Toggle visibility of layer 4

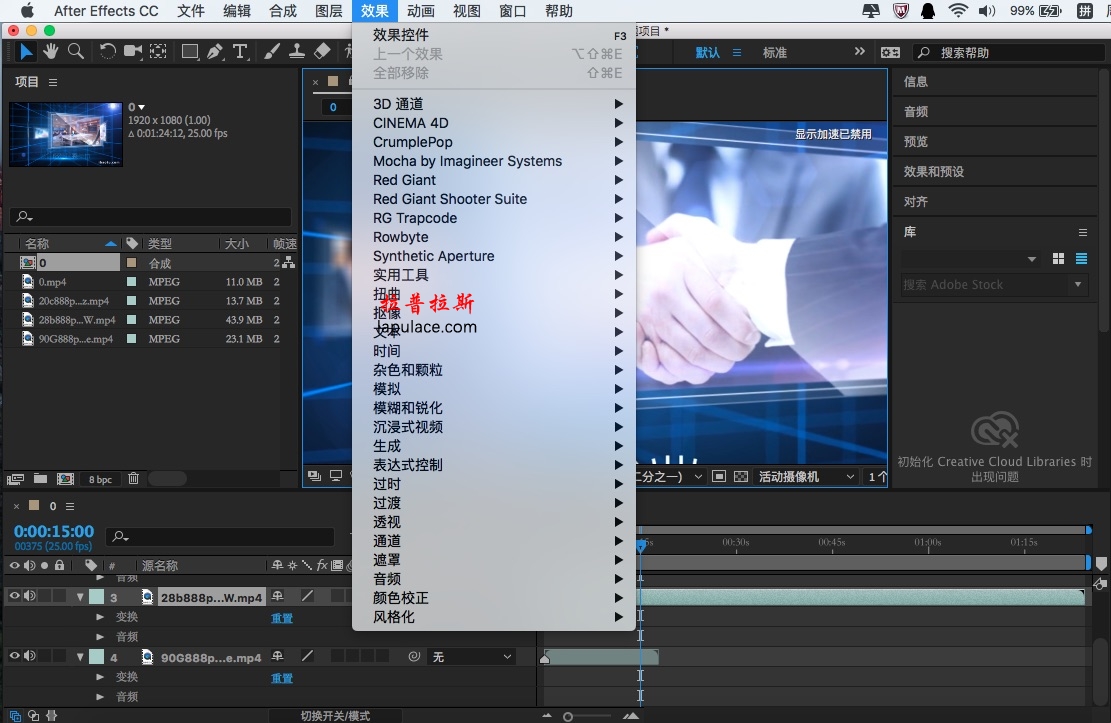click(x=14, y=656)
